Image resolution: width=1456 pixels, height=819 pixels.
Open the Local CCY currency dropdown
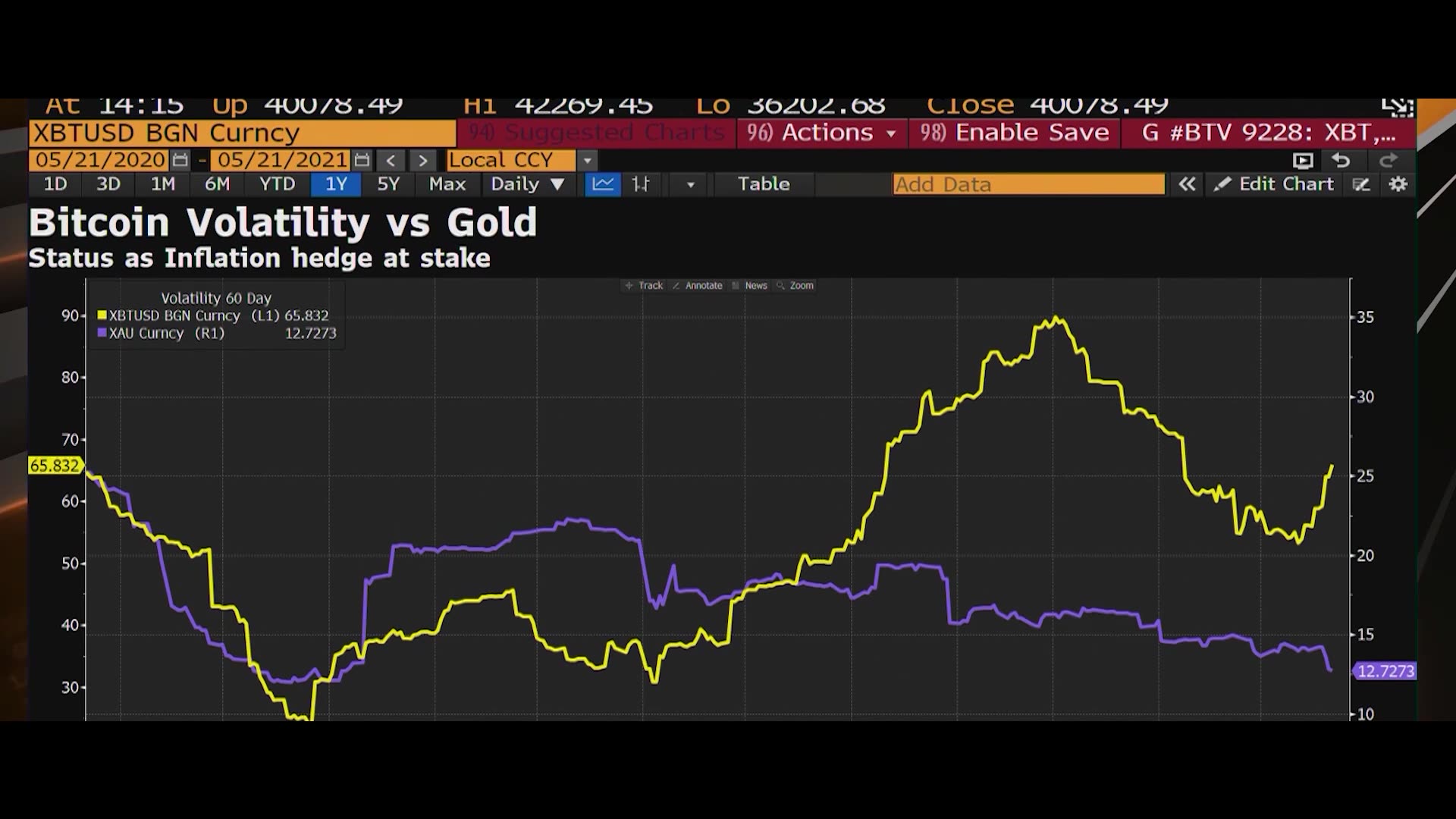(x=587, y=161)
